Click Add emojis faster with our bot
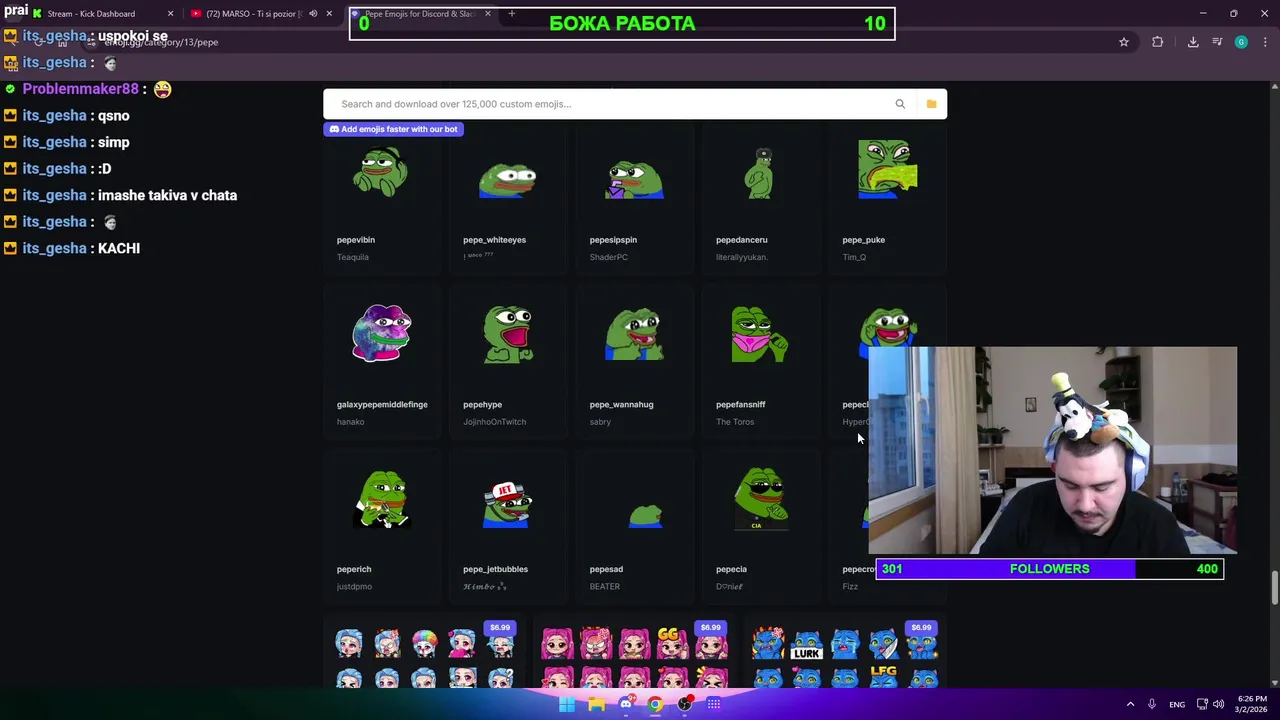This screenshot has width=1280, height=720. click(393, 129)
